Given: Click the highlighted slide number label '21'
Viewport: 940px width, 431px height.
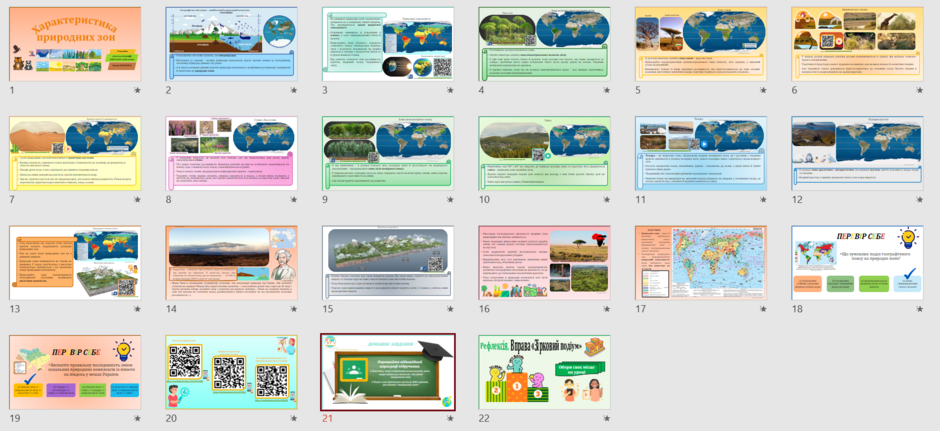Looking at the screenshot, I should (327, 418).
